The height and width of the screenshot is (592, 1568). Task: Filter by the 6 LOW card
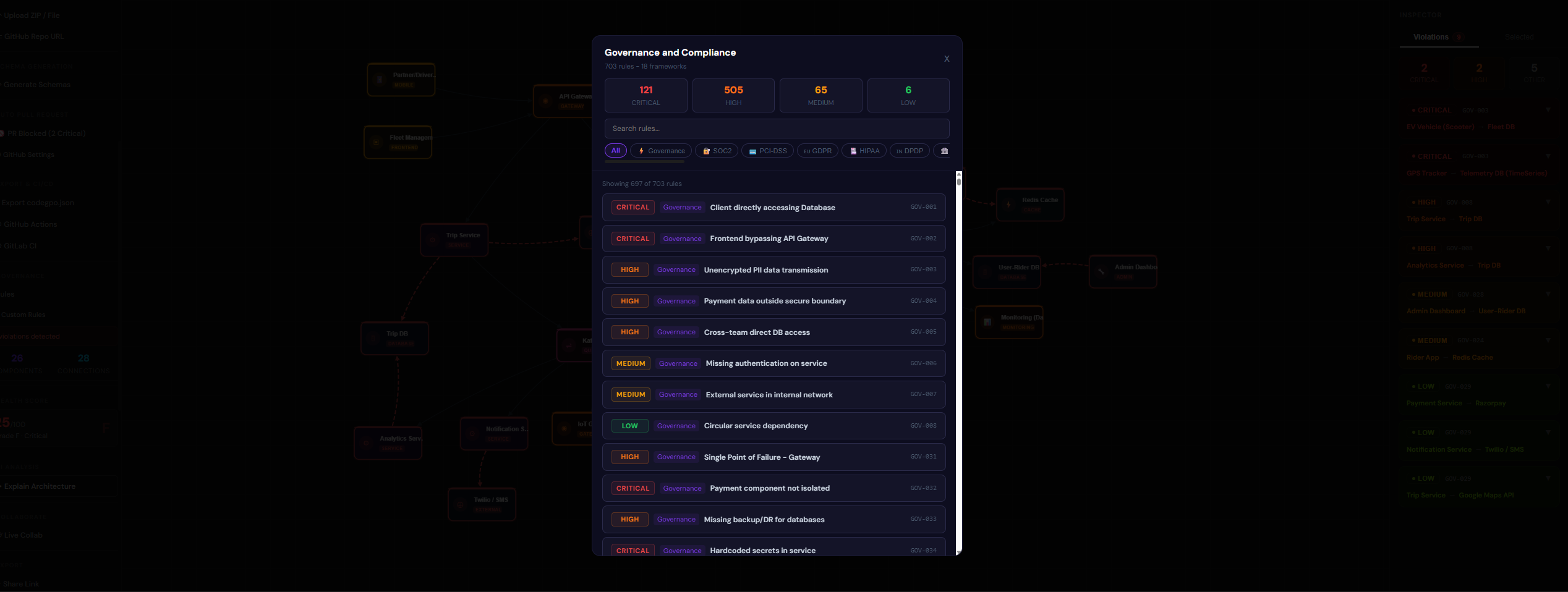908,95
